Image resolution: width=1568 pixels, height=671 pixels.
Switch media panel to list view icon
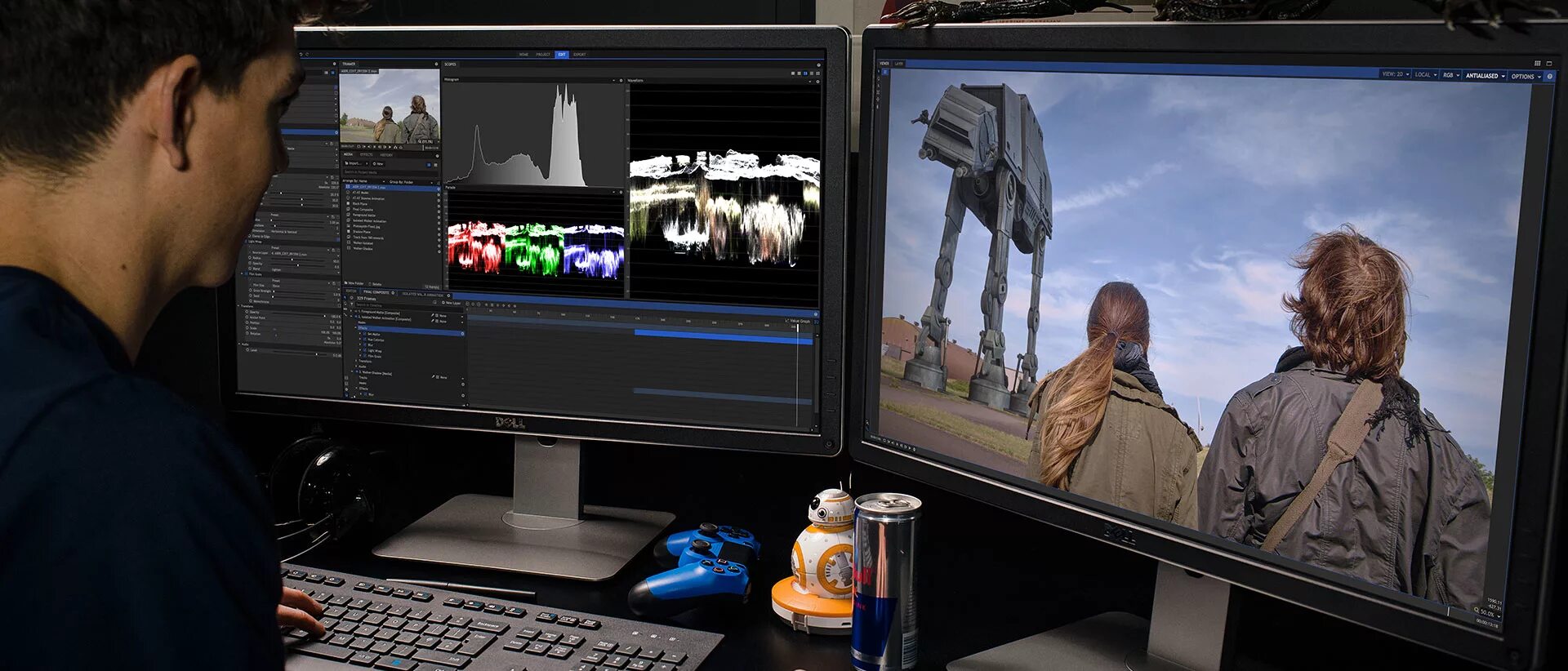pos(430,164)
